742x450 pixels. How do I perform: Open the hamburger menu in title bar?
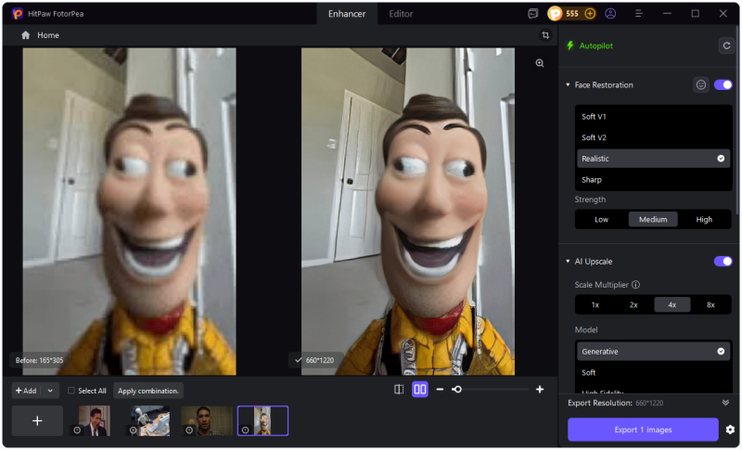(638, 14)
